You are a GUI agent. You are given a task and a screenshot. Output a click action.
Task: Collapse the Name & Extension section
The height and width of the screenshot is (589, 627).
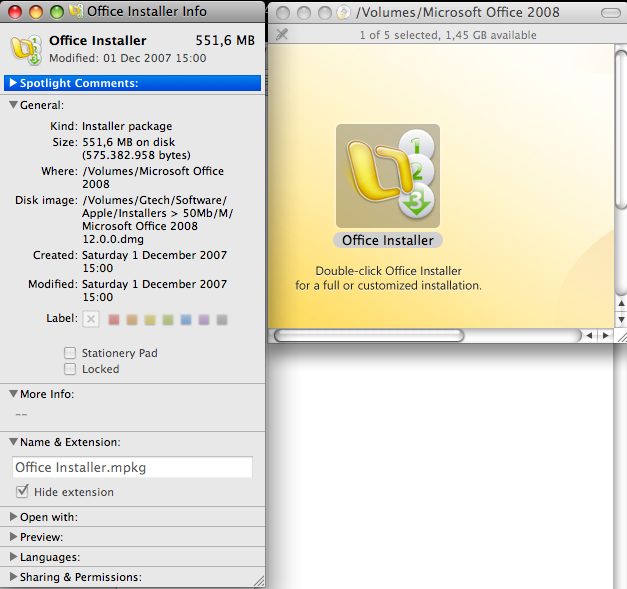pos(13,442)
